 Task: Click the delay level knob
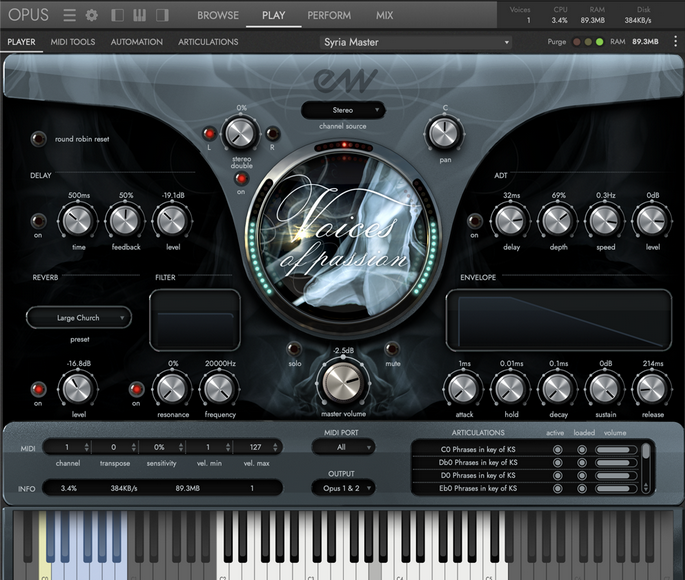[172, 221]
